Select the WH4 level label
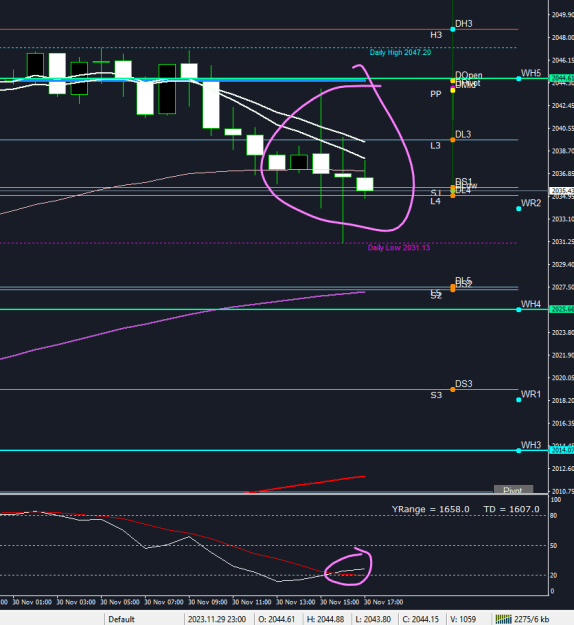 [531, 304]
